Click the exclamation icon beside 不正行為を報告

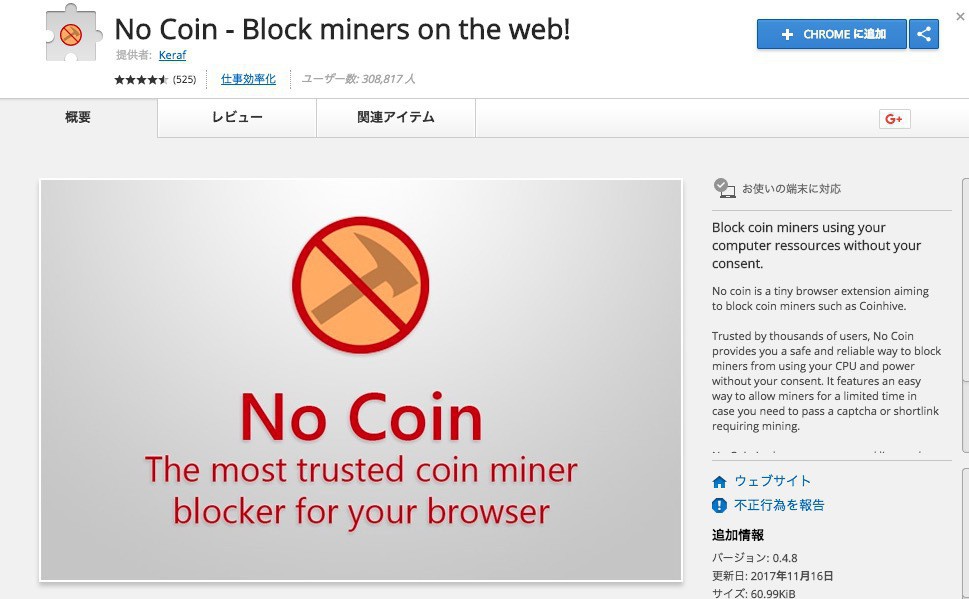coord(719,505)
